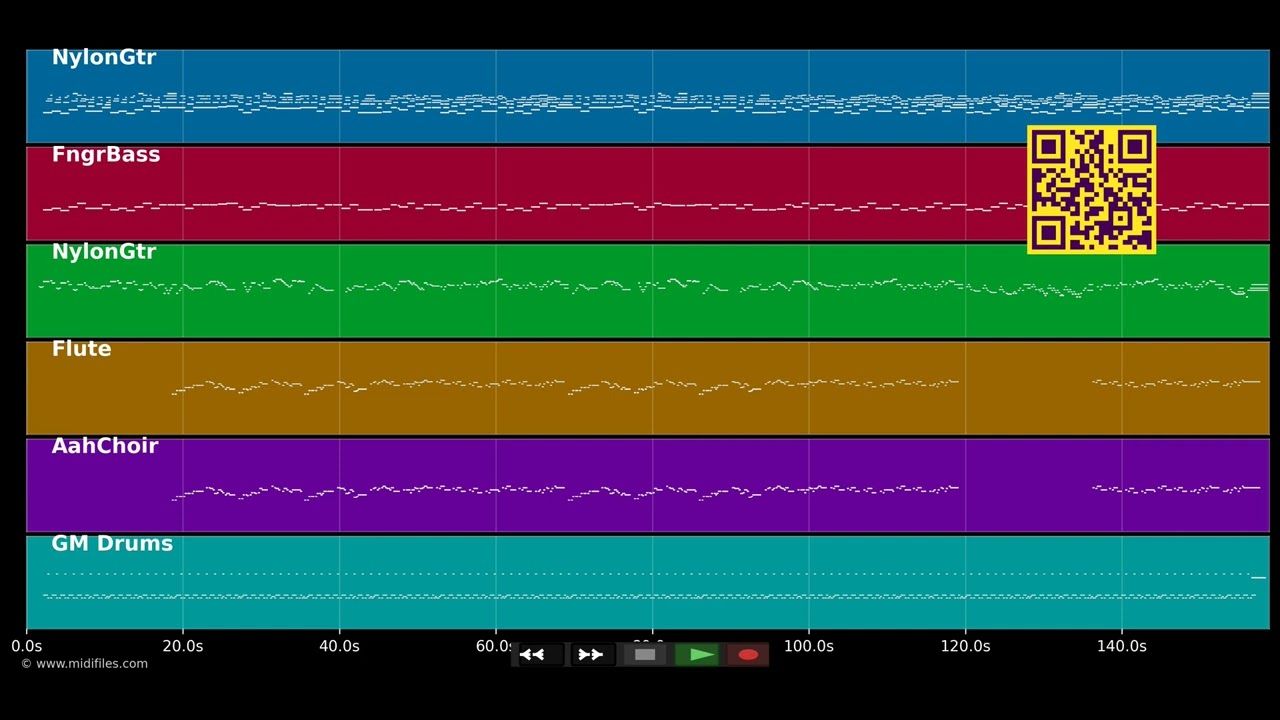This screenshot has height=720, width=1280.
Task: Click the 100.0s timeline marker
Action: point(808,646)
